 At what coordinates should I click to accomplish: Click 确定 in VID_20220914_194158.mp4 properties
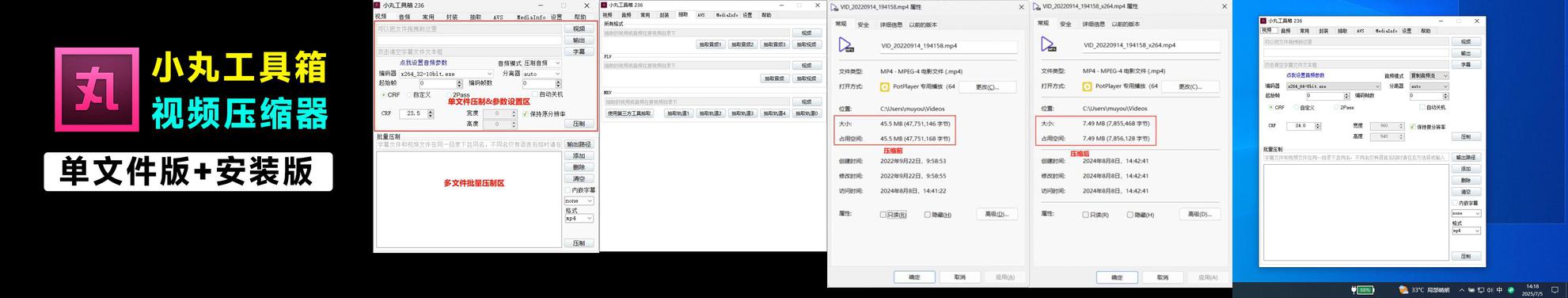click(914, 277)
